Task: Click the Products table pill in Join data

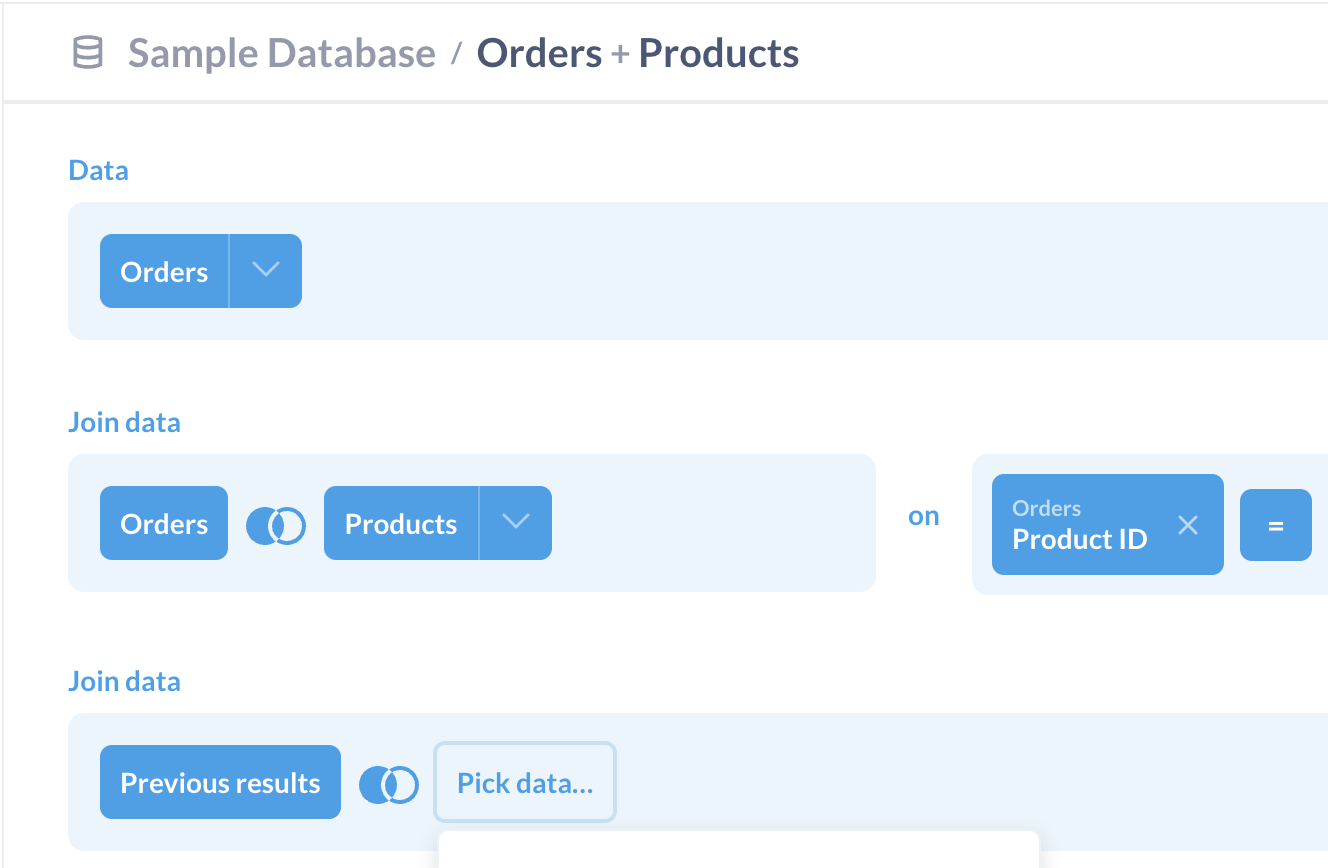Action: click(x=400, y=522)
